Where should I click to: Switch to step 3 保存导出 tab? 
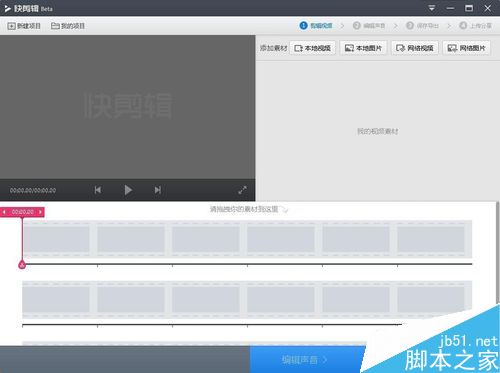tap(422, 26)
